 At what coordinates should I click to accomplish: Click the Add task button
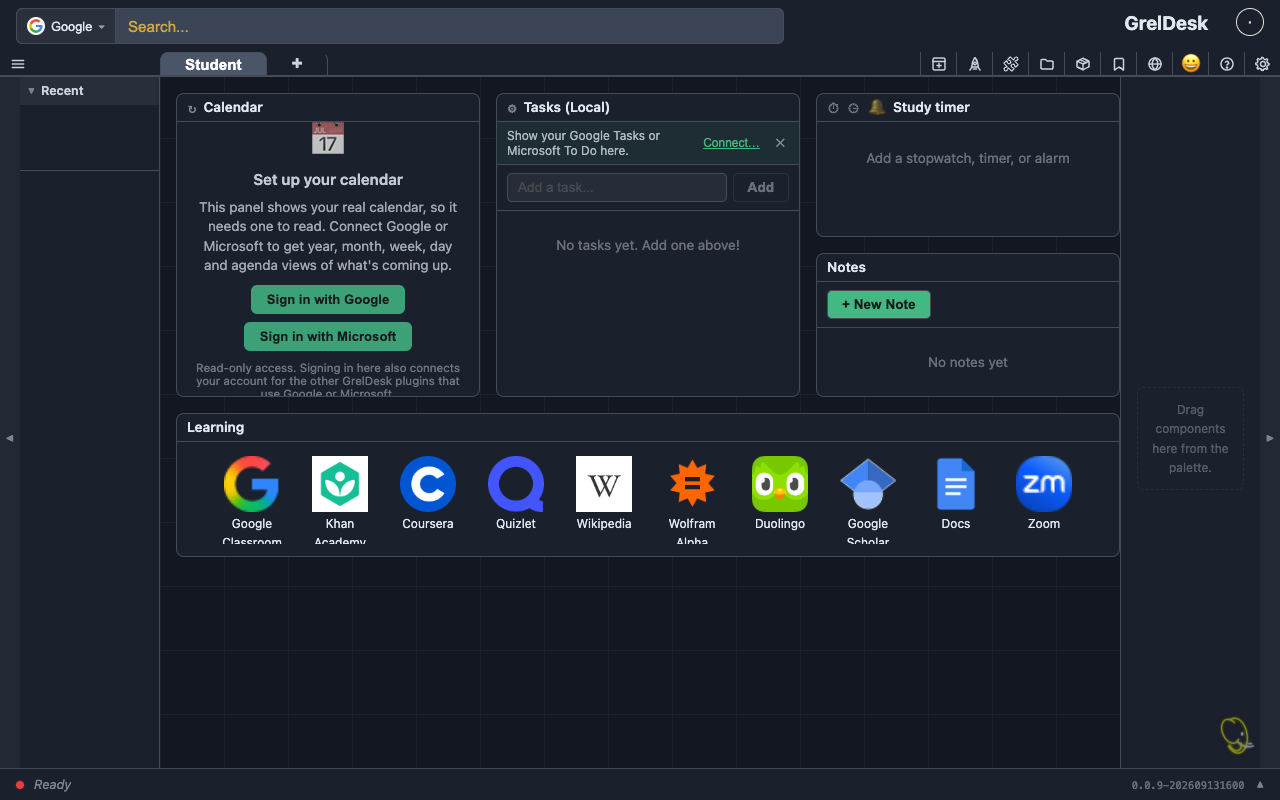click(x=761, y=187)
